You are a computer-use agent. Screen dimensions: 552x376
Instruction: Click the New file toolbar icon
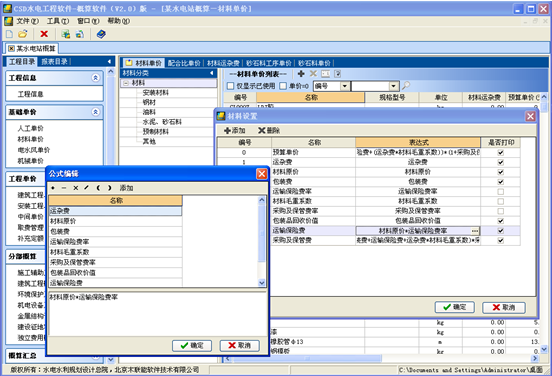click(x=10, y=34)
